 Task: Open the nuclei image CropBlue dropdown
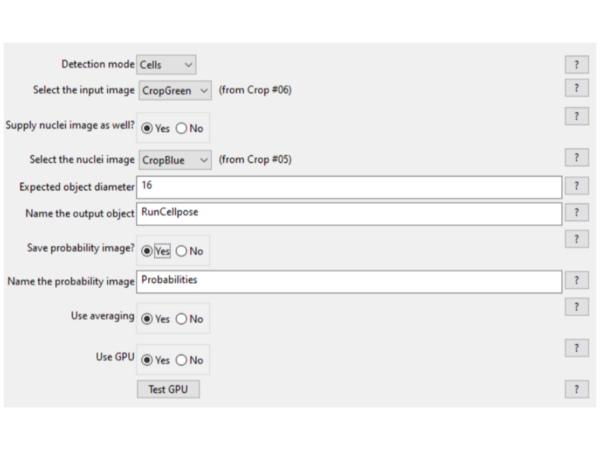pos(174,160)
